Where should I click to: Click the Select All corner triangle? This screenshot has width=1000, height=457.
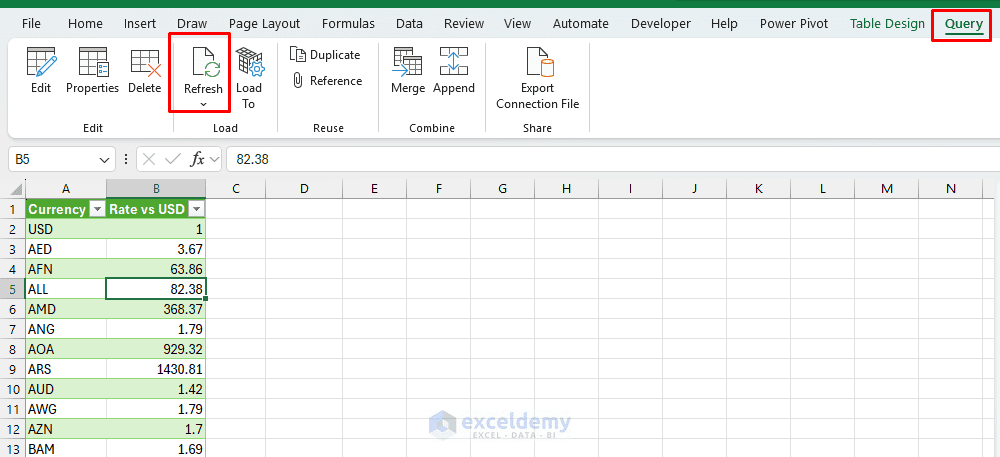pos(17,189)
